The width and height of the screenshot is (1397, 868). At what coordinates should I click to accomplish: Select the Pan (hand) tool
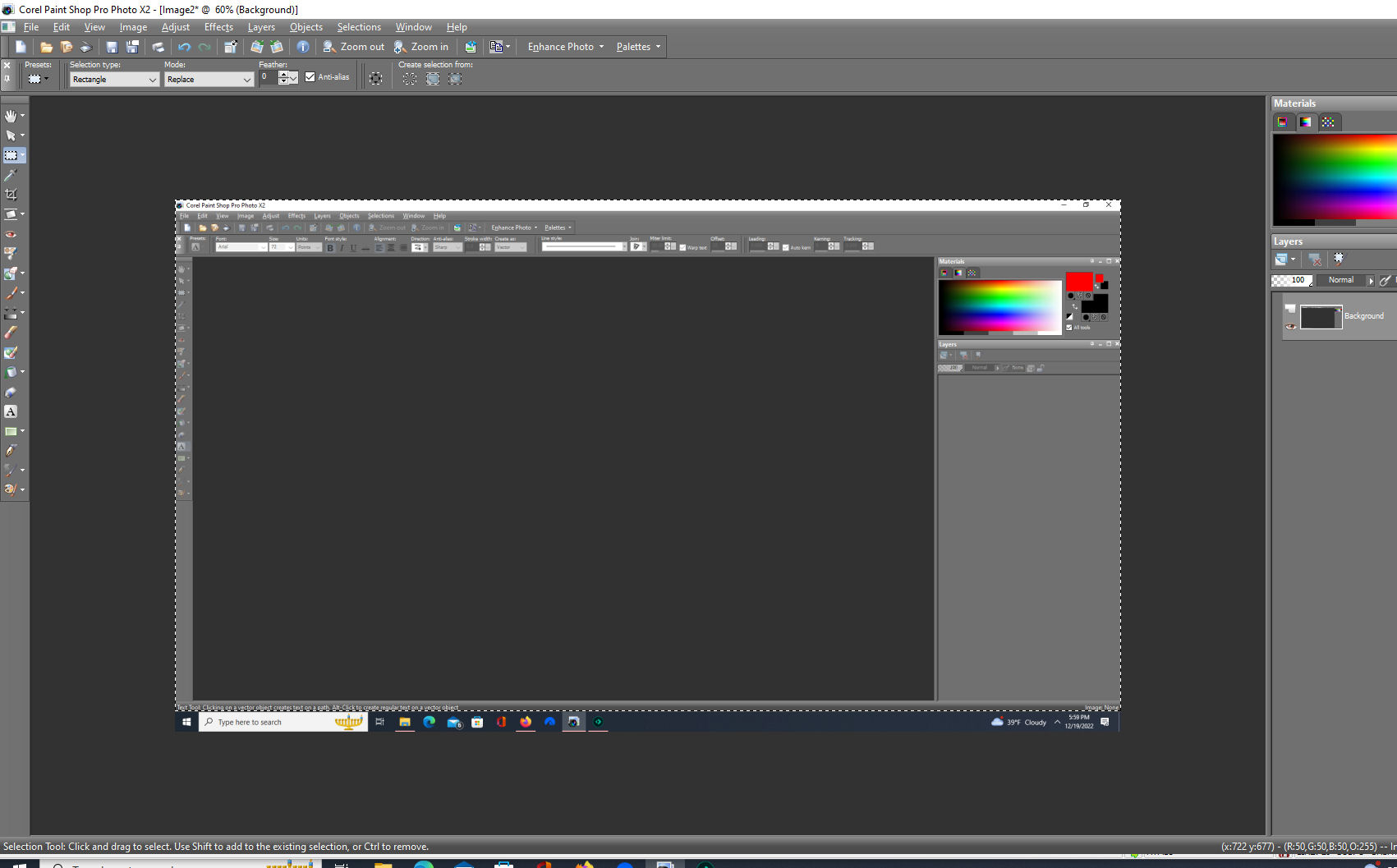tap(11, 116)
